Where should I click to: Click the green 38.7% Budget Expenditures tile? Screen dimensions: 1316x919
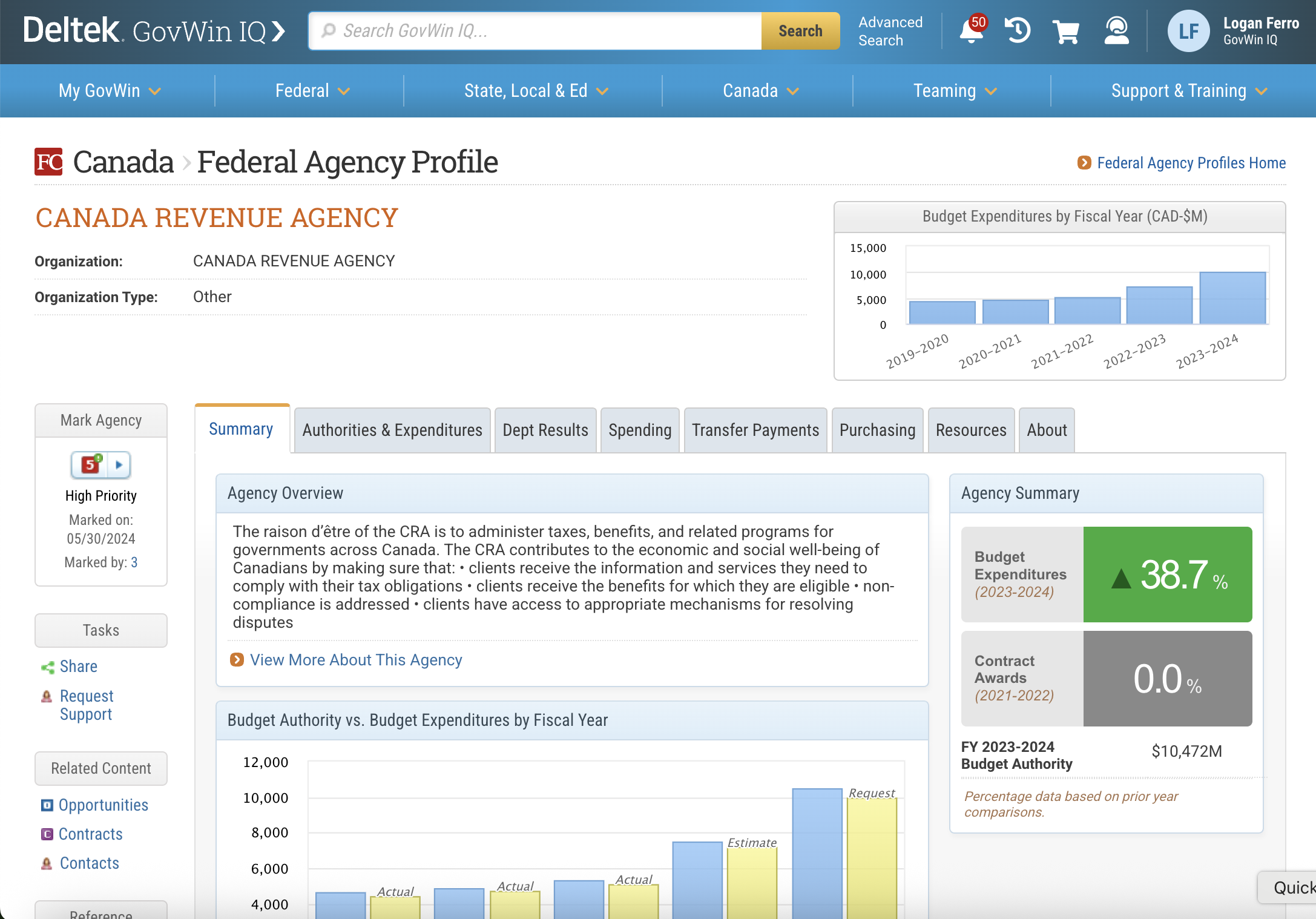tap(1168, 575)
